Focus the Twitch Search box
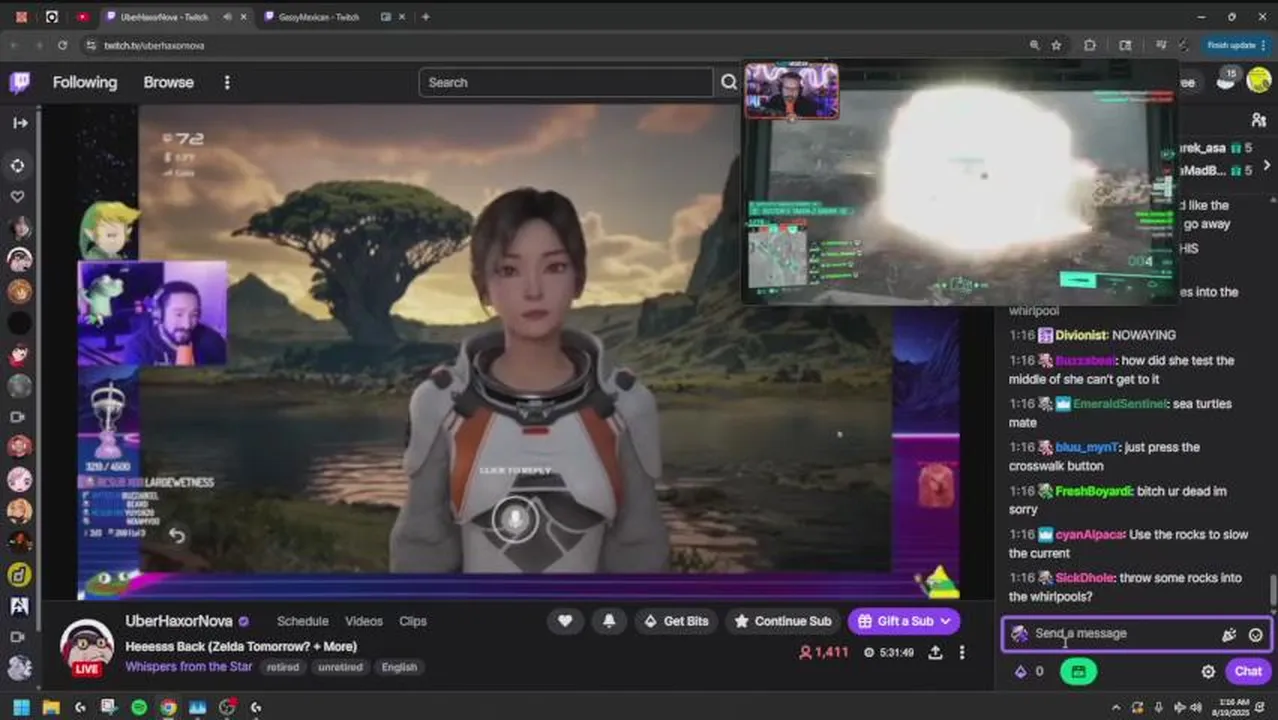 [x=565, y=82]
